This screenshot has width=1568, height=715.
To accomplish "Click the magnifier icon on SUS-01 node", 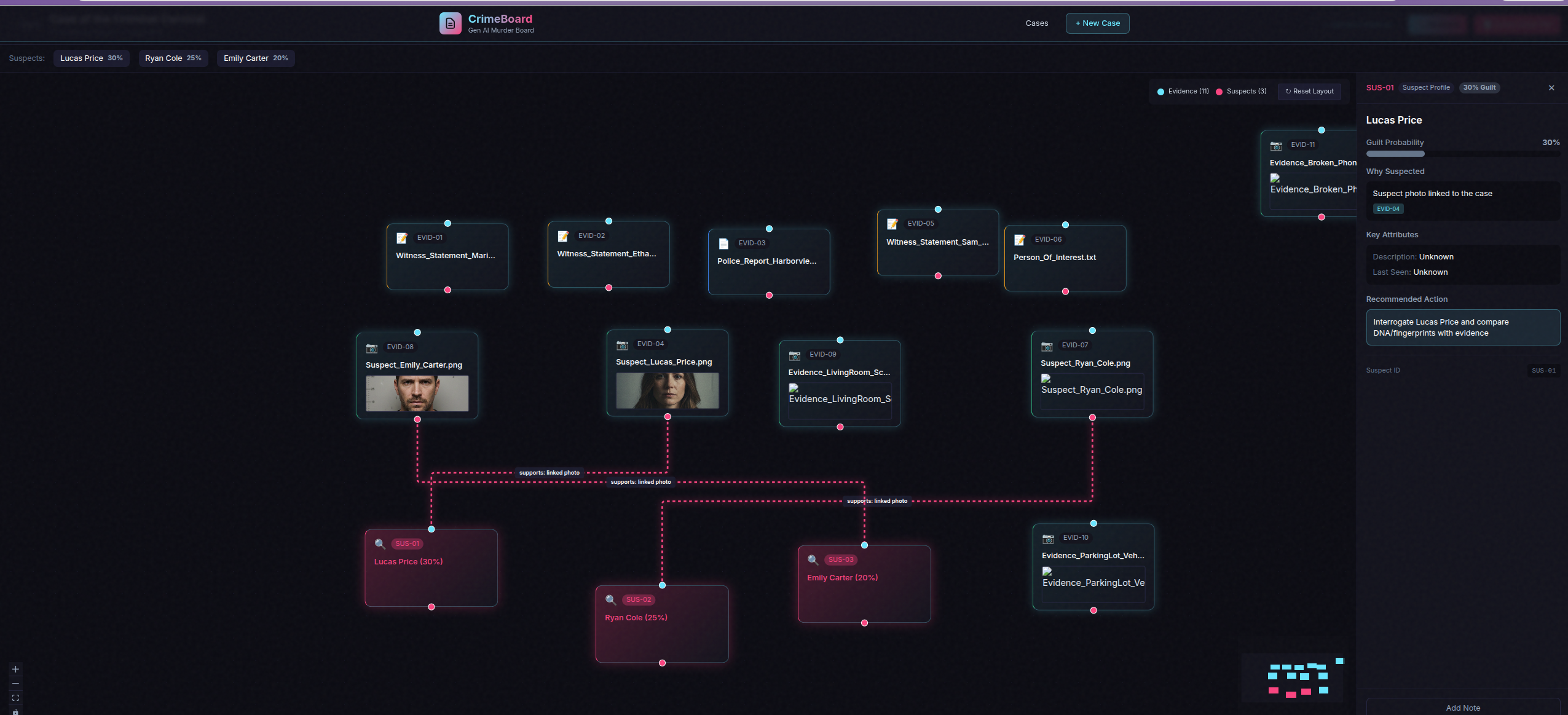I will (380, 543).
